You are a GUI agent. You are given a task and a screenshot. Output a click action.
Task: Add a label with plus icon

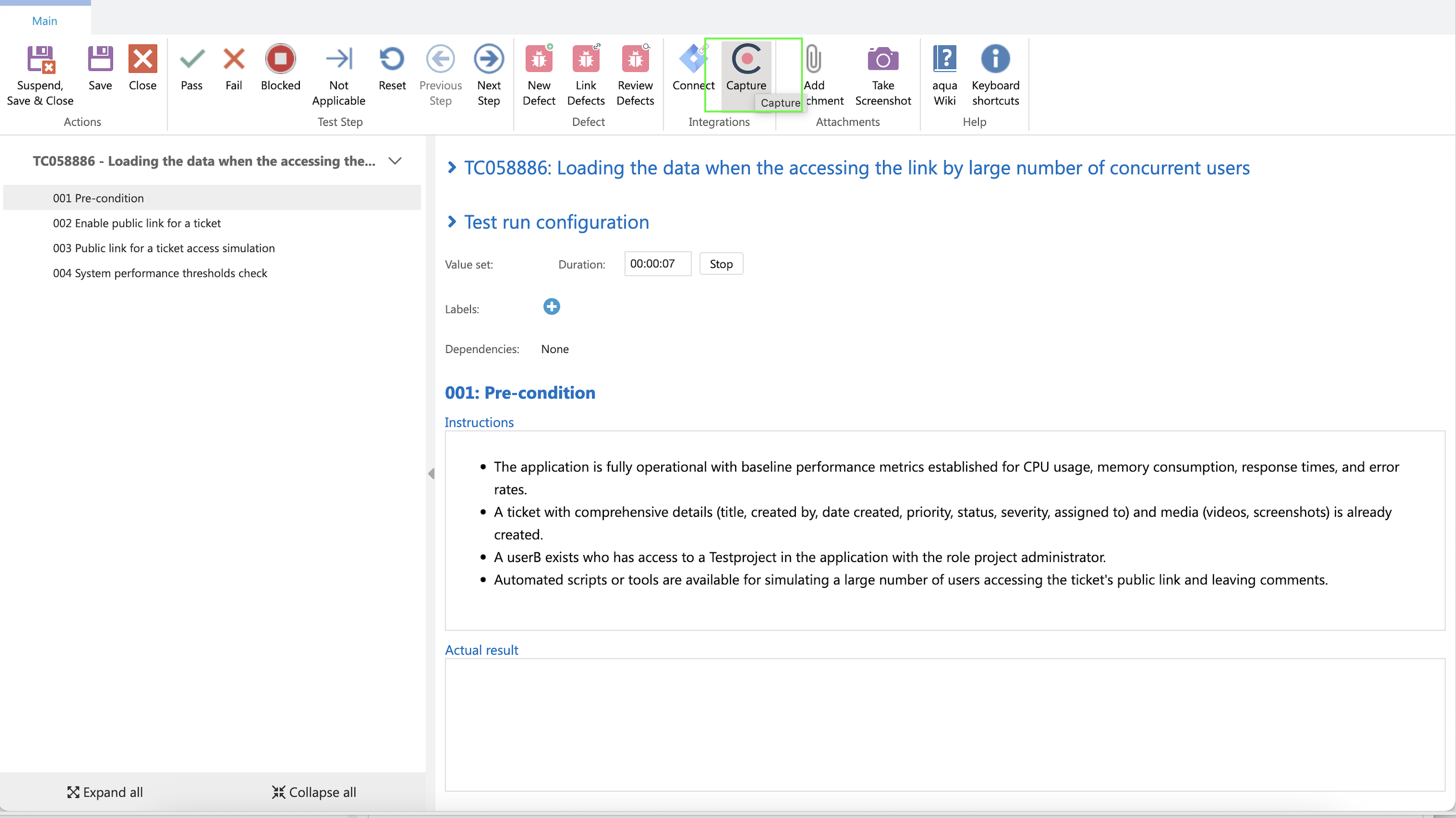551,307
